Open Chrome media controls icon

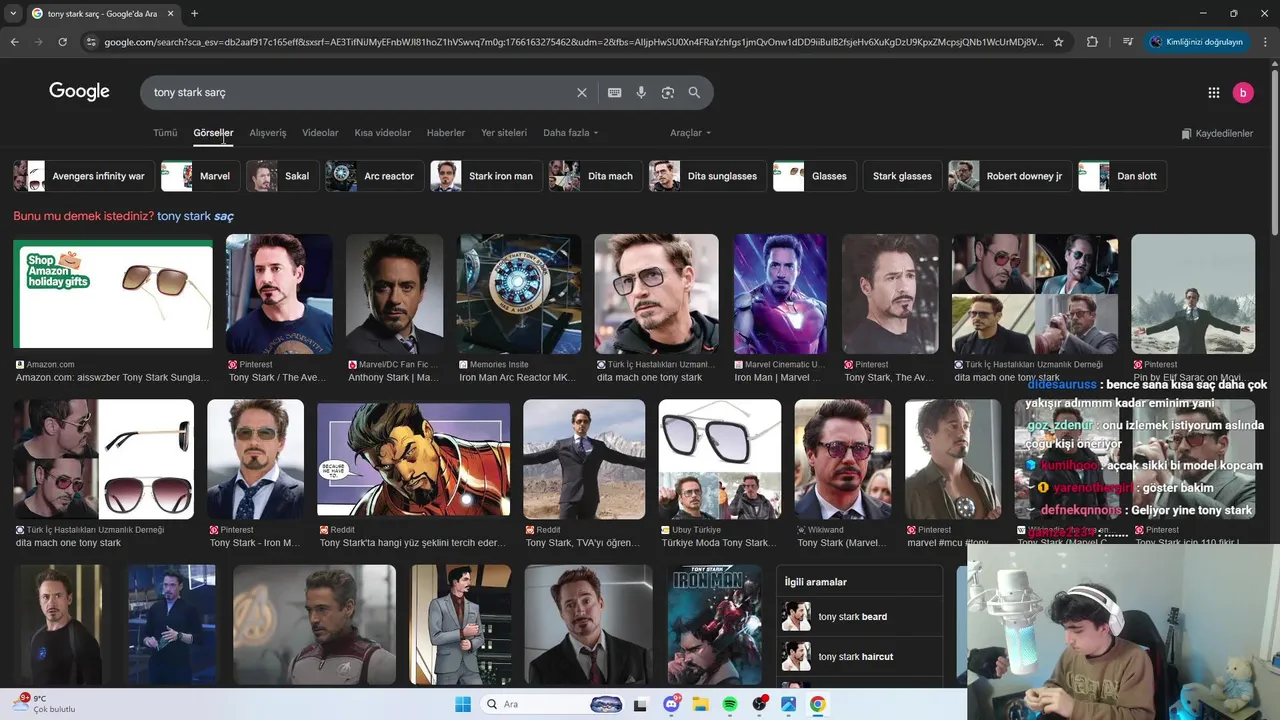pos(1127,42)
